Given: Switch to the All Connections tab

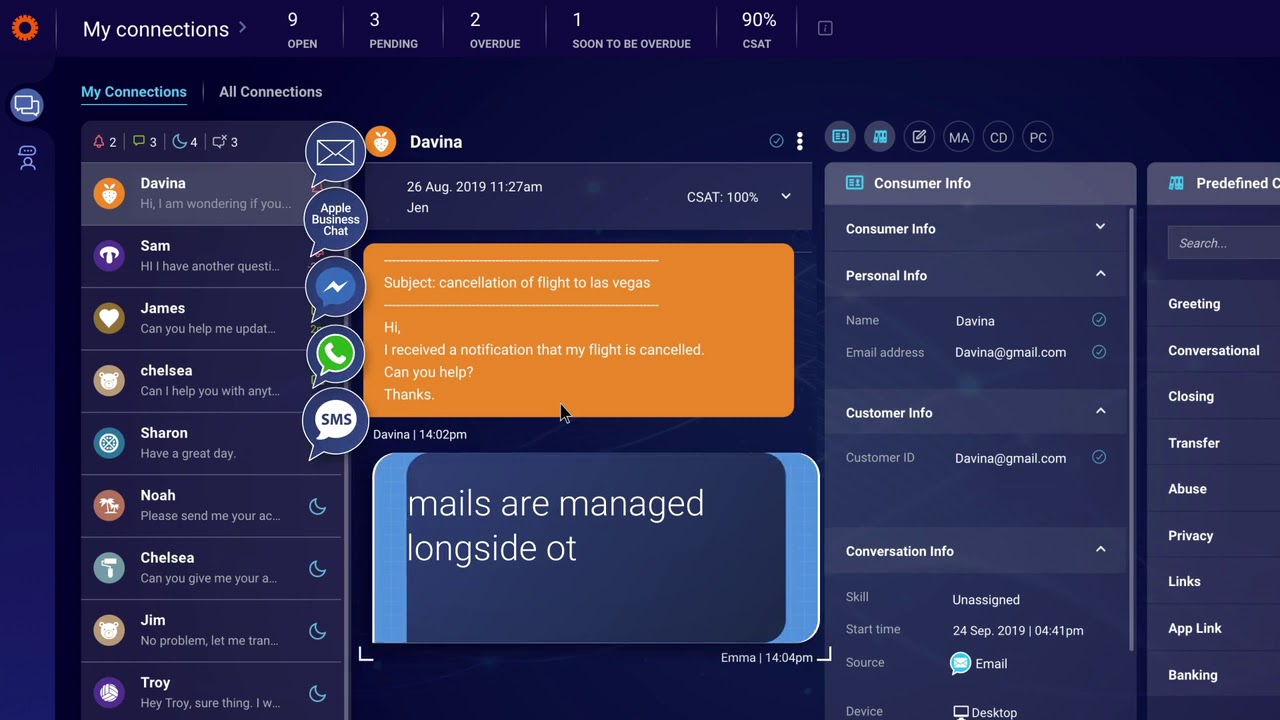Looking at the screenshot, I should point(270,92).
